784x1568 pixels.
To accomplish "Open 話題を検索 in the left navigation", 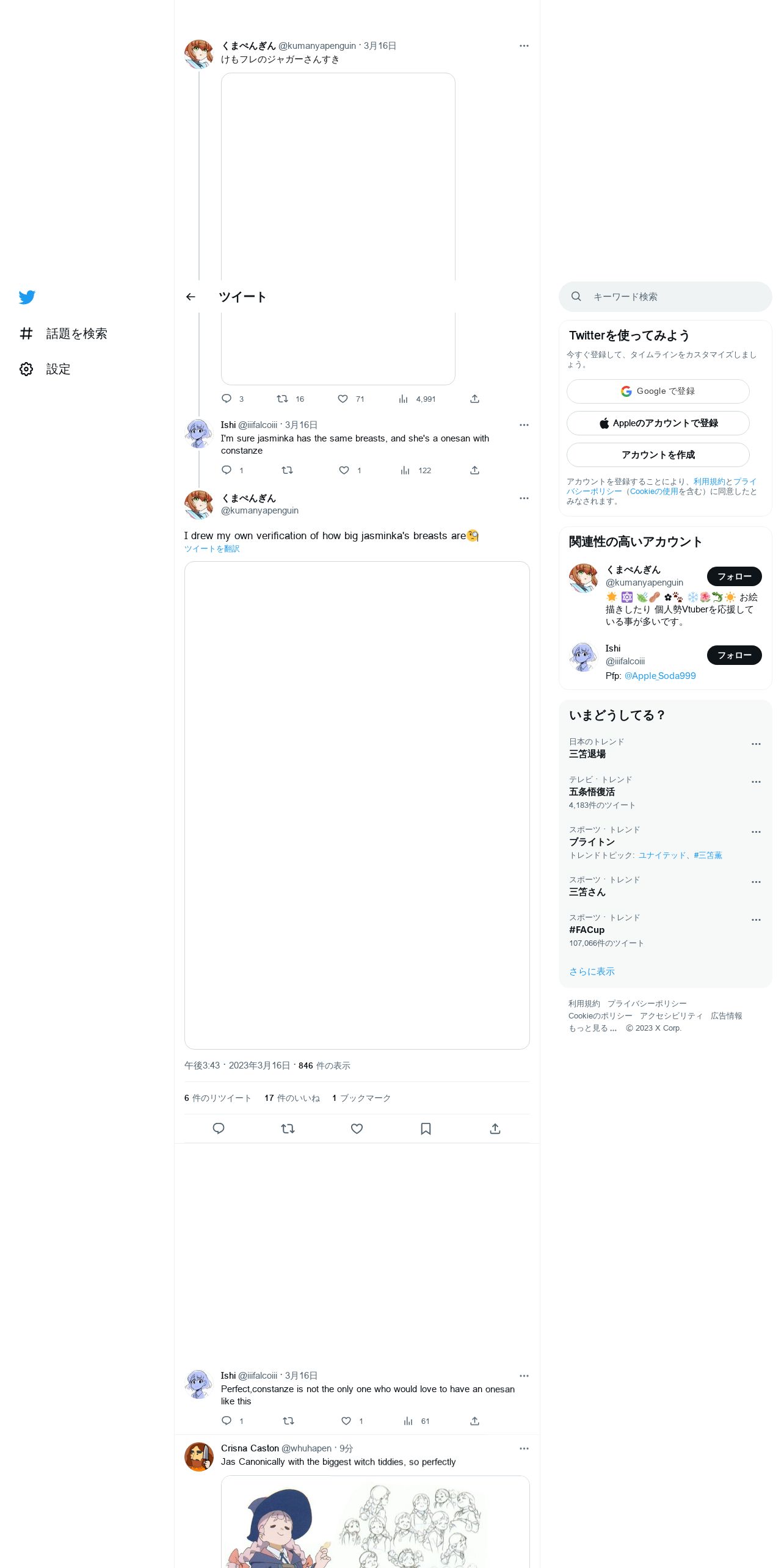I will pyautogui.click(x=64, y=333).
